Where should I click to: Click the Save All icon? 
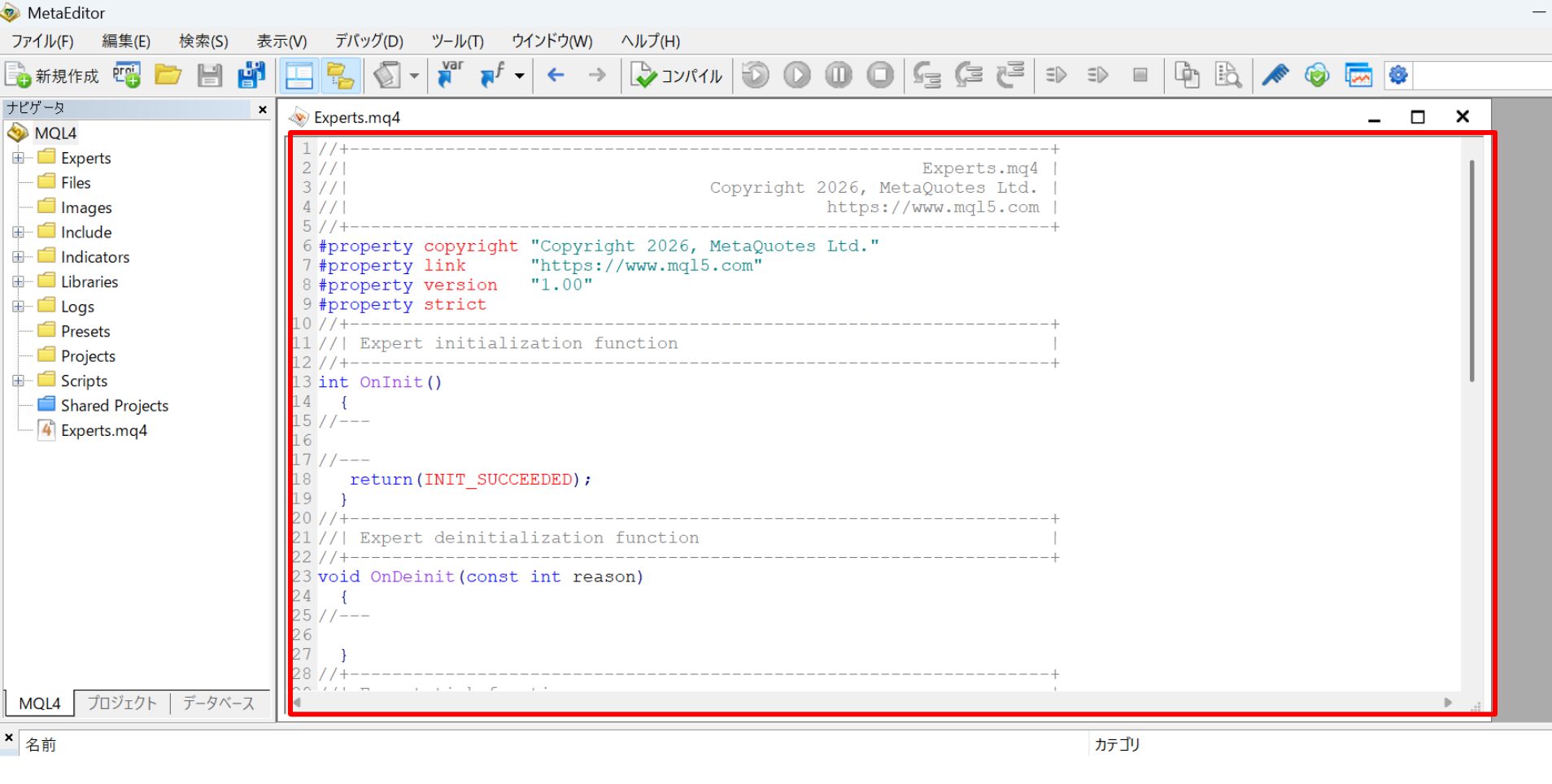pos(251,76)
